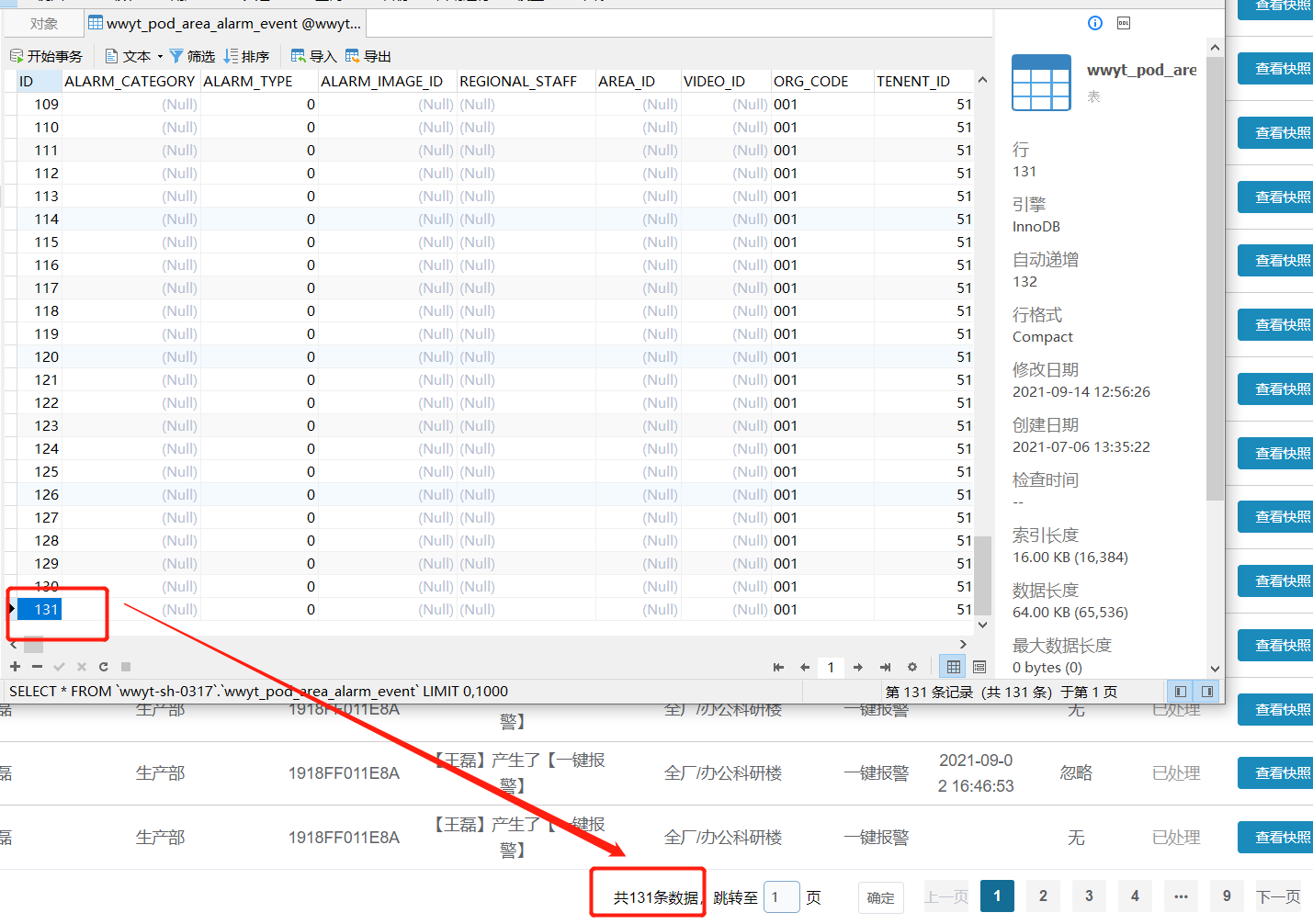
Task: Open the 文本 text view dropdown
Action: click(x=133, y=56)
